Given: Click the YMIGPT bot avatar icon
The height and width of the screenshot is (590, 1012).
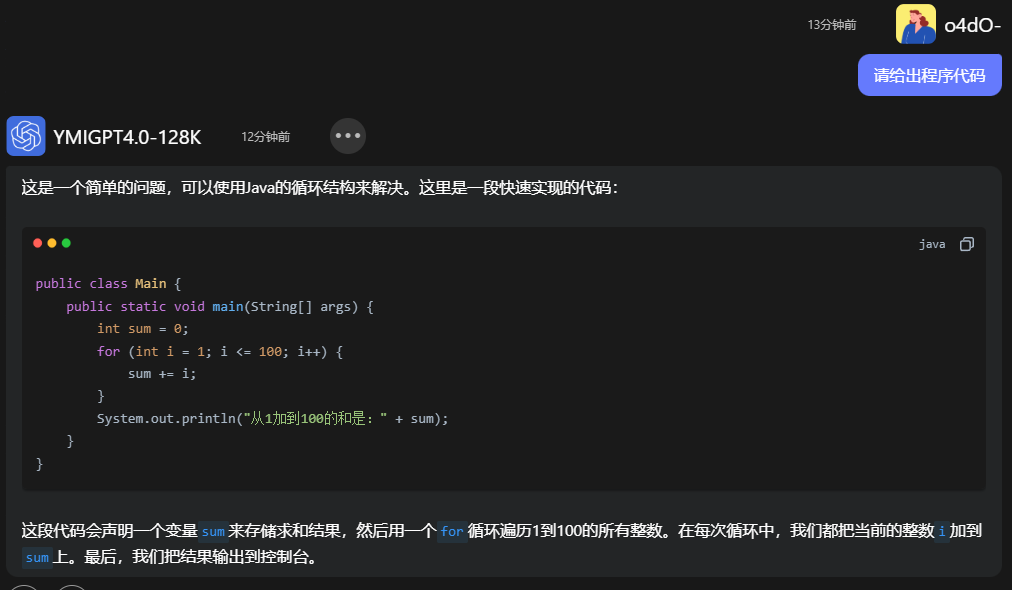Looking at the screenshot, I should point(26,136).
